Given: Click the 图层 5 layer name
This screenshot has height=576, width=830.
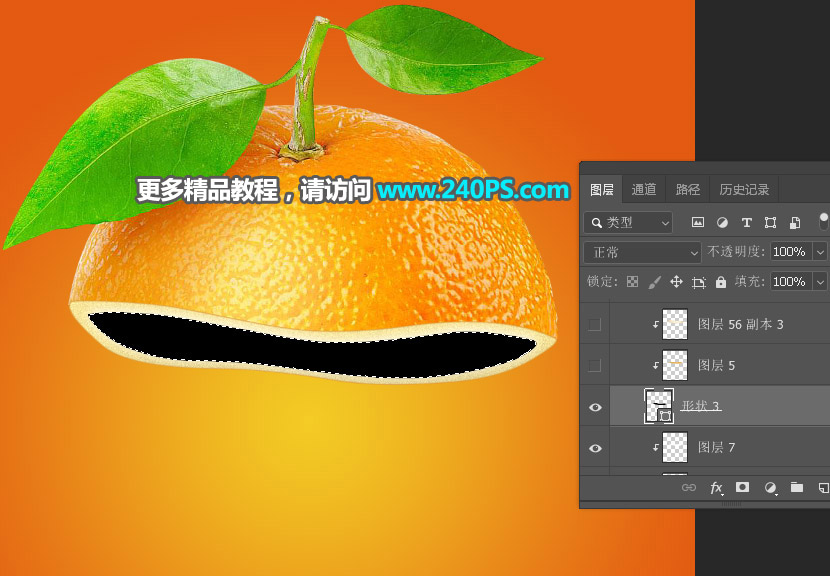Looking at the screenshot, I should point(716,365).
